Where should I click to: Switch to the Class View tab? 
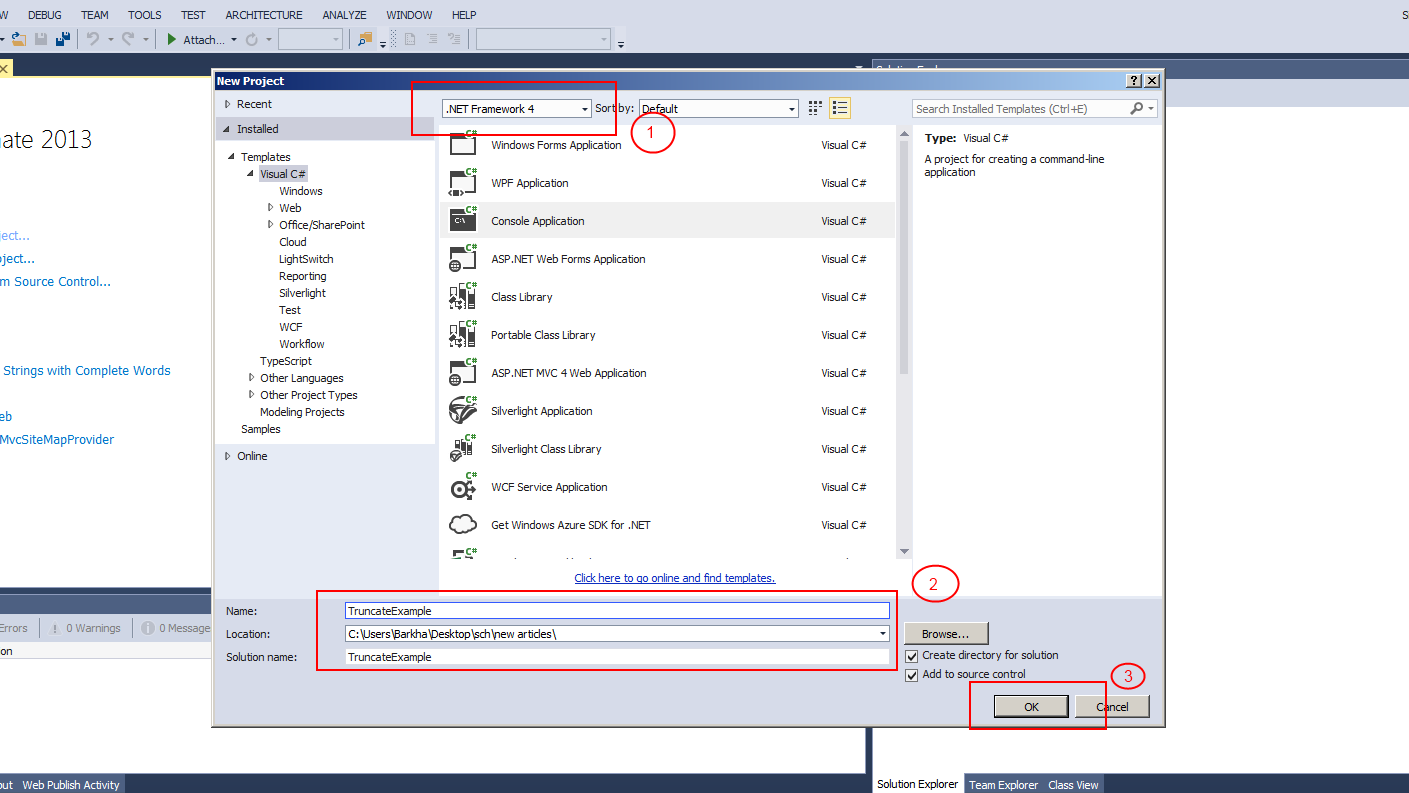[x=1073, y=785]
